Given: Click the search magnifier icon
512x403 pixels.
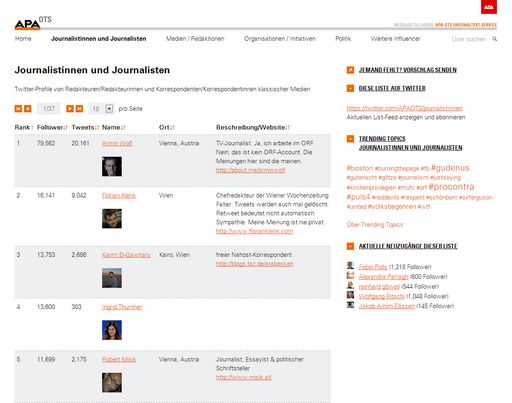Looking at the screenshot, I should [x=494, y=39].
